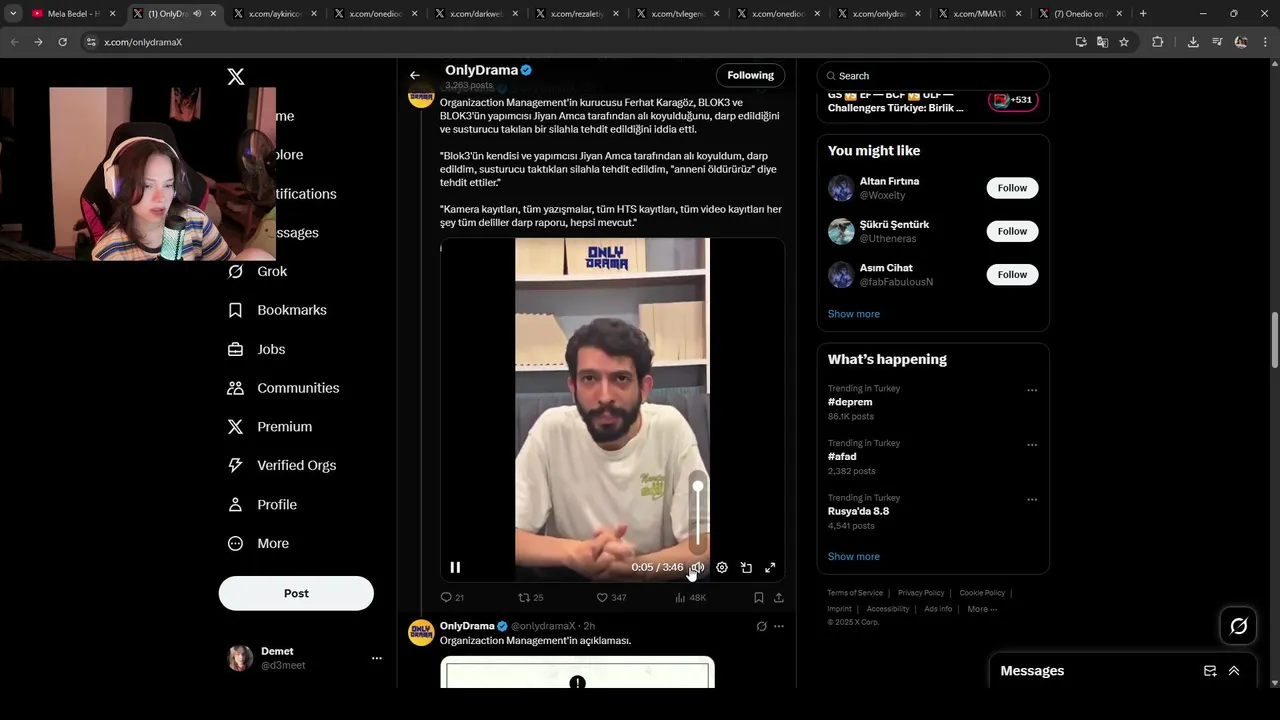The image size is (1280, 720).
Task: Open the X logo home link
Action: (236, 77)
